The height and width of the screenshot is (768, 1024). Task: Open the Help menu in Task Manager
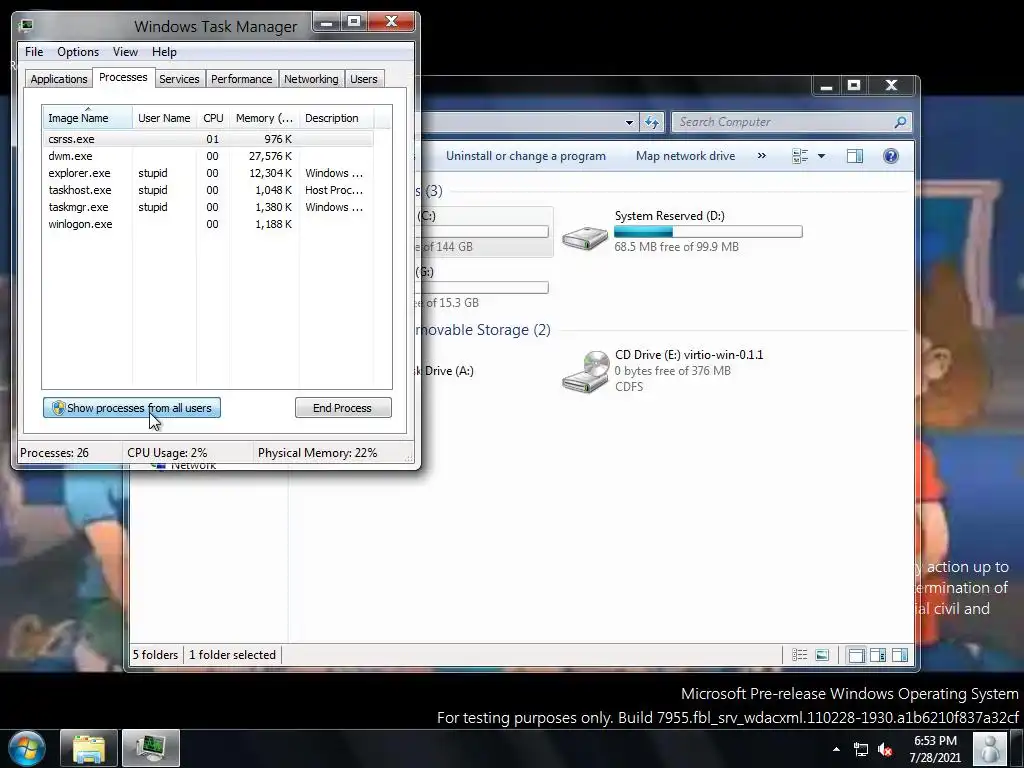(x=164, y=52)
